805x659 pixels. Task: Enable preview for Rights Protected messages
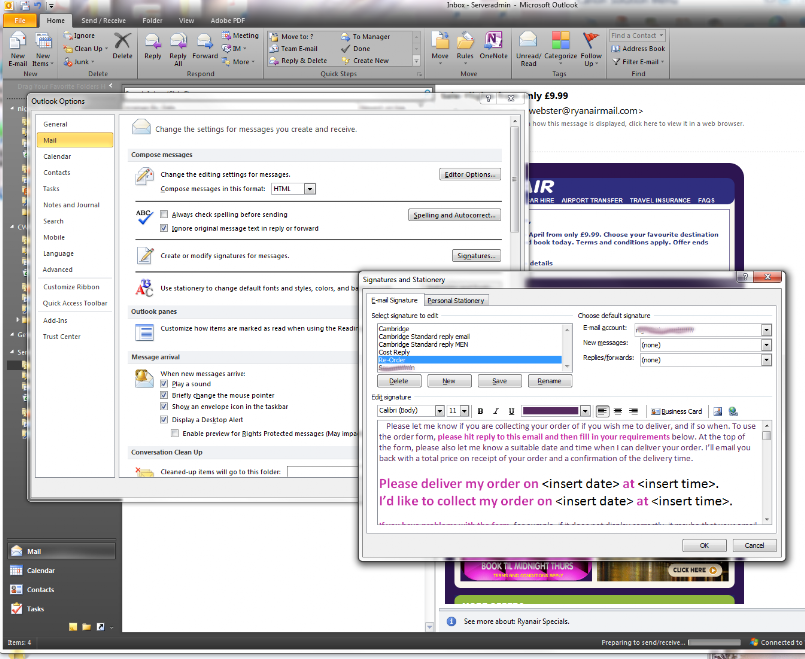click(175, 433)
